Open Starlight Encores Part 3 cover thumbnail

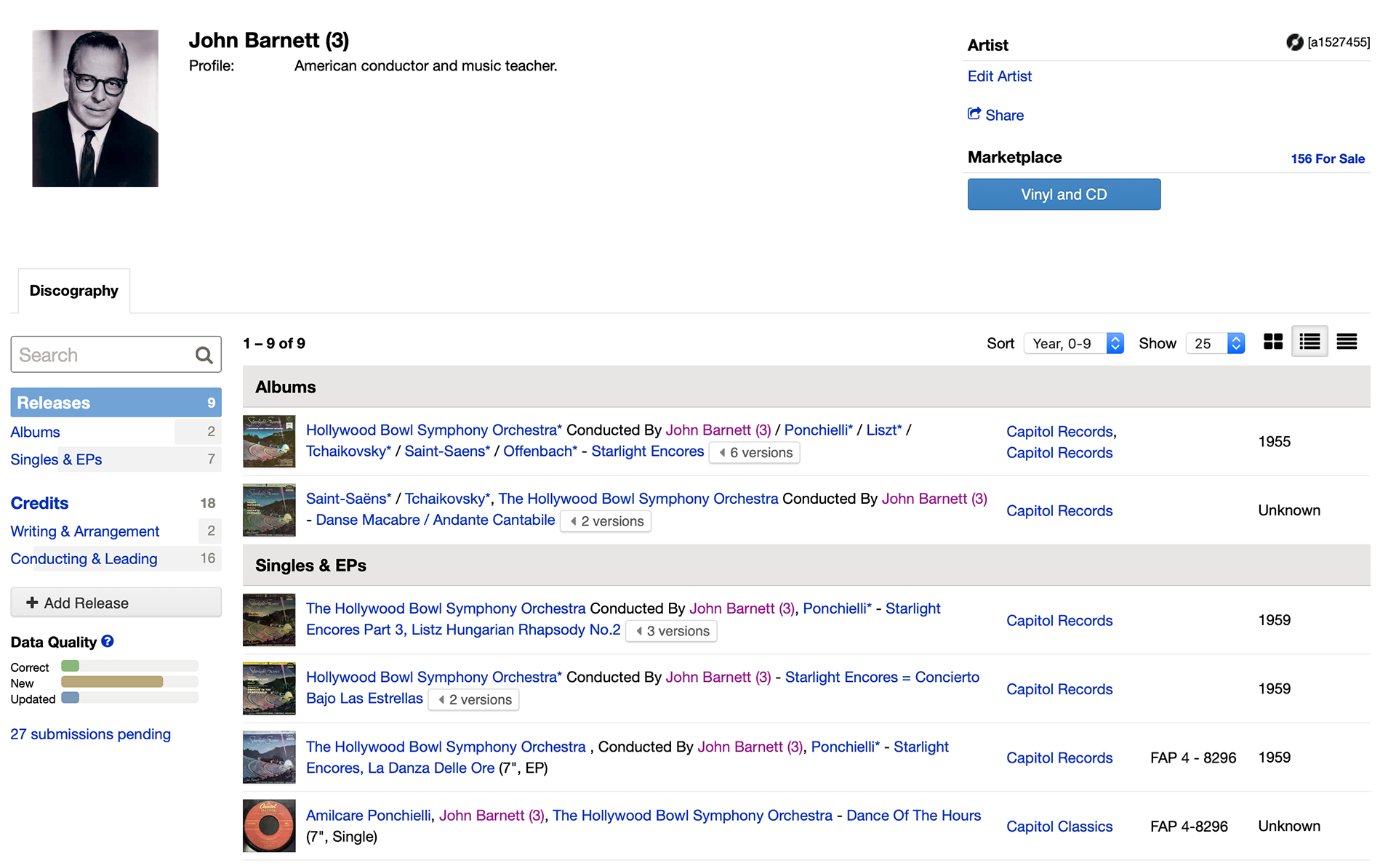[269, 620]
